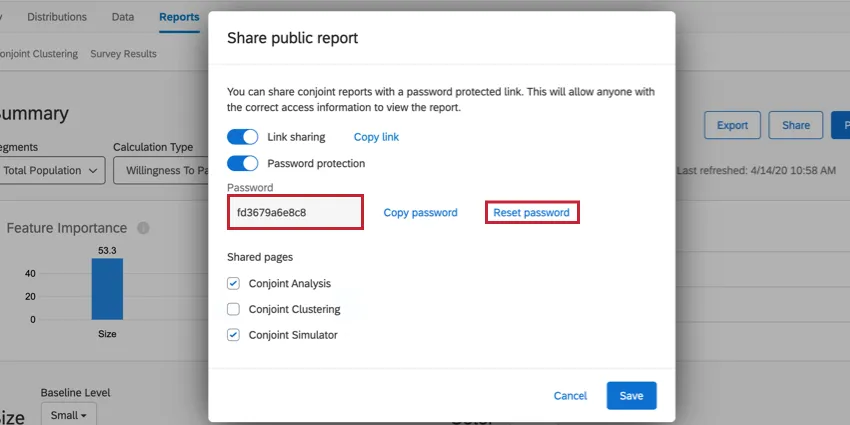Viewport: 850px width, 425px height.
Task: Uncheck the Conjoint Simulator checkbox
Action: point(233,335)
